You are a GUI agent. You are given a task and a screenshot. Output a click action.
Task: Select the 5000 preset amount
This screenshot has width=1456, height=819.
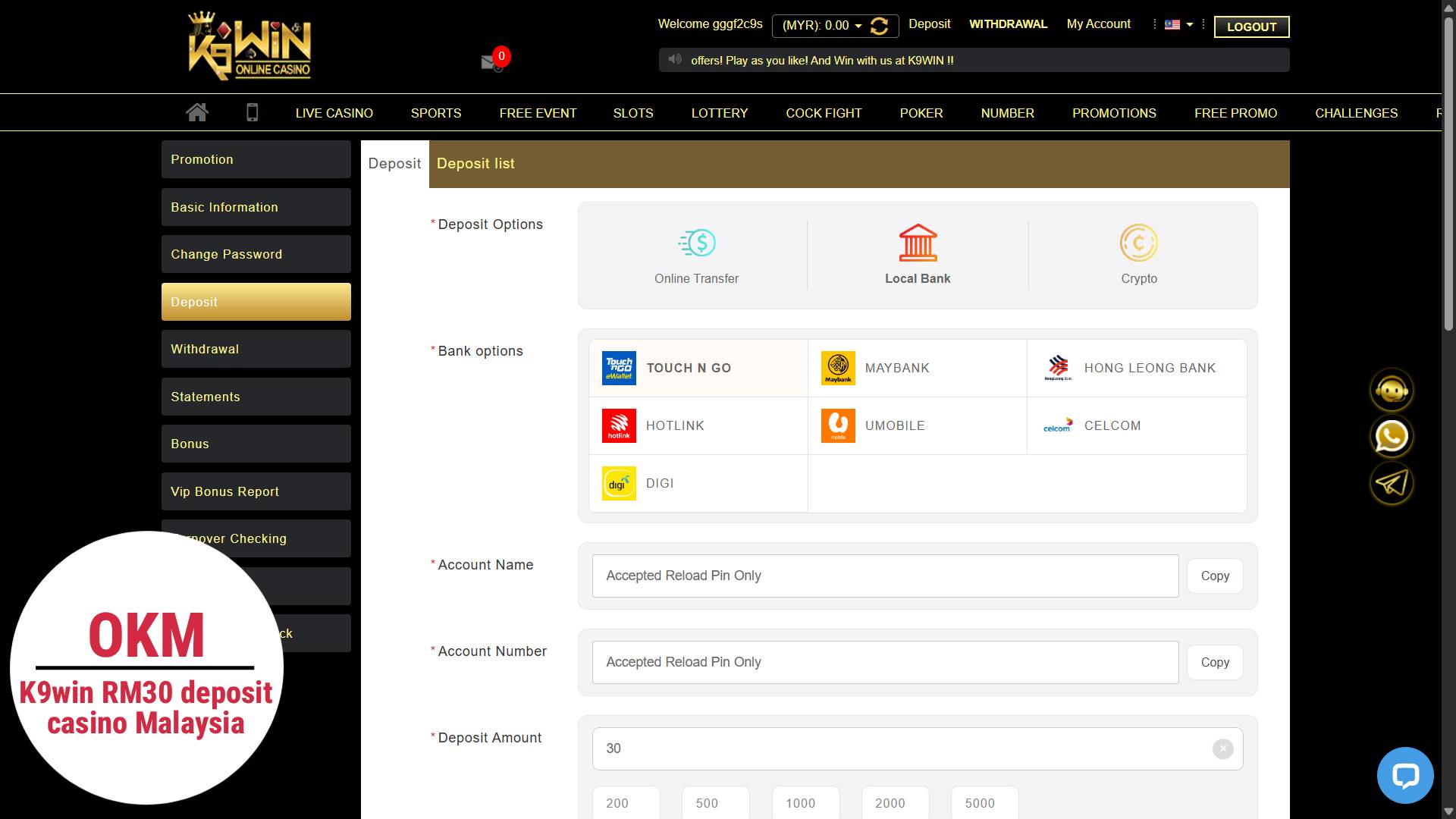click(984, 802)
